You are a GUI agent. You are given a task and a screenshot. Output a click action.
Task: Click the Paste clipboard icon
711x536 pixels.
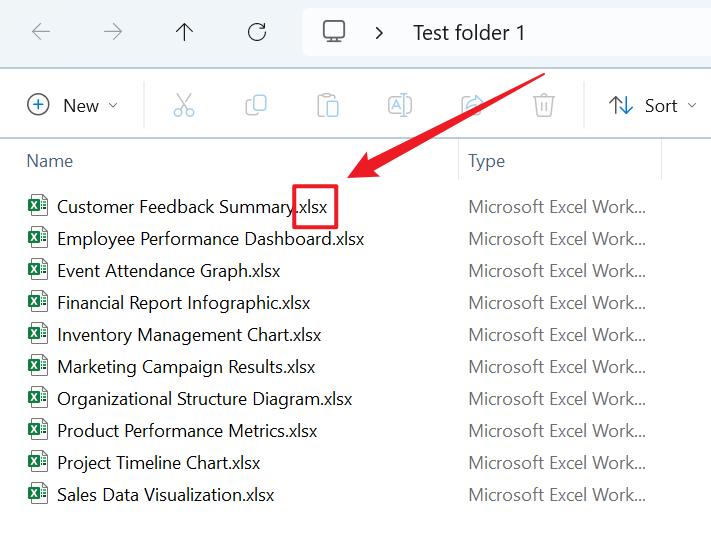[327, 105]
